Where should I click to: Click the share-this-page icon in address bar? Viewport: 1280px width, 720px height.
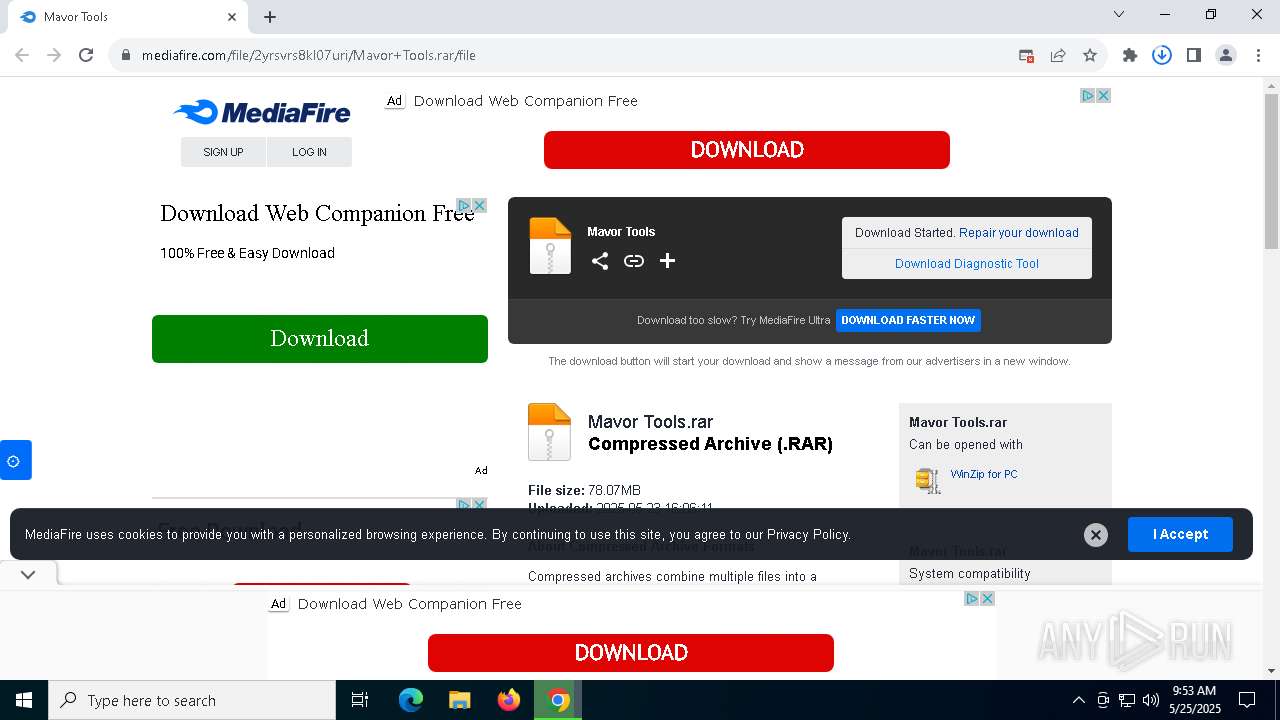click(x=1058, y=55)
